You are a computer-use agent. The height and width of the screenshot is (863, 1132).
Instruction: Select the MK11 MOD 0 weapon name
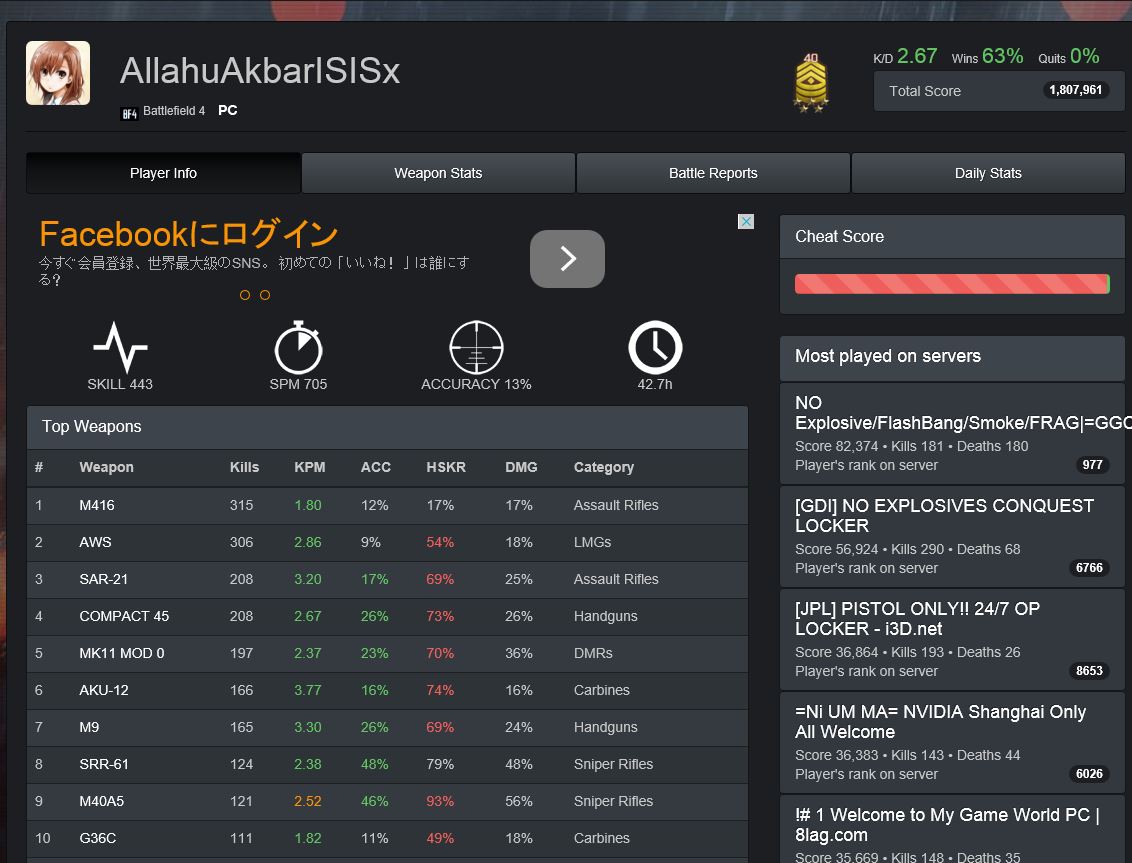(121, 653)
